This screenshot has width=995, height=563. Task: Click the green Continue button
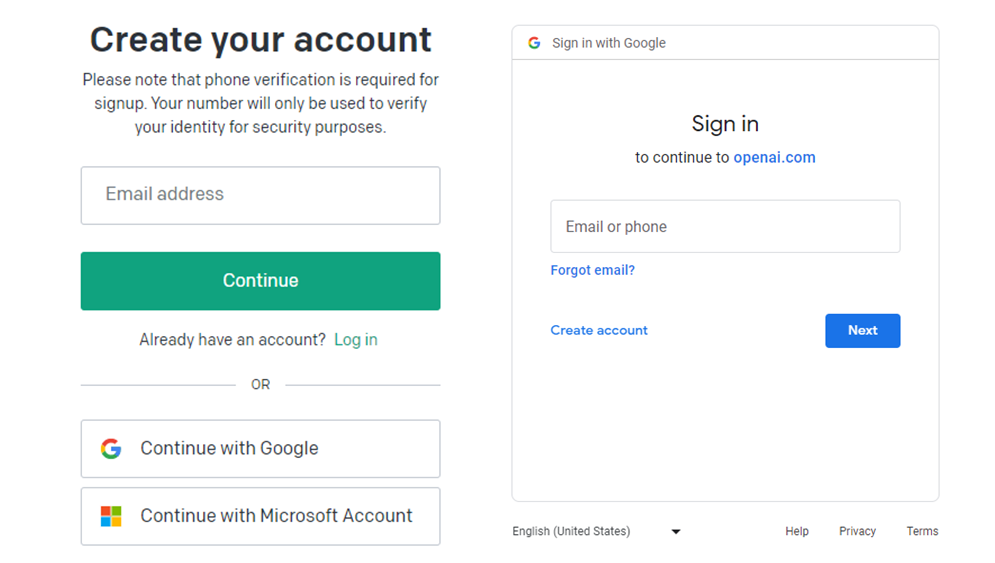pos(260,281)
